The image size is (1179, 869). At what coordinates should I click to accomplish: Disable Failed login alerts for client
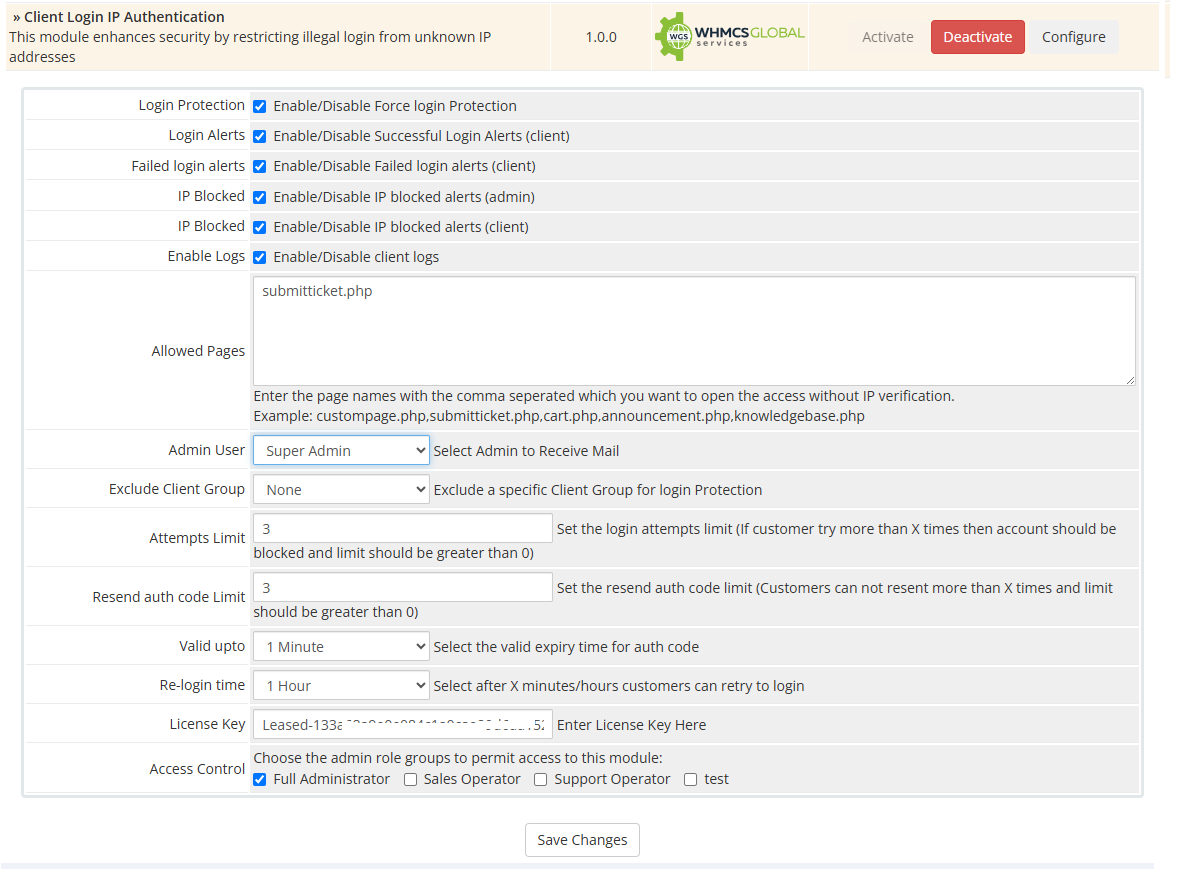pyautogui.click(x=260, y=166)
